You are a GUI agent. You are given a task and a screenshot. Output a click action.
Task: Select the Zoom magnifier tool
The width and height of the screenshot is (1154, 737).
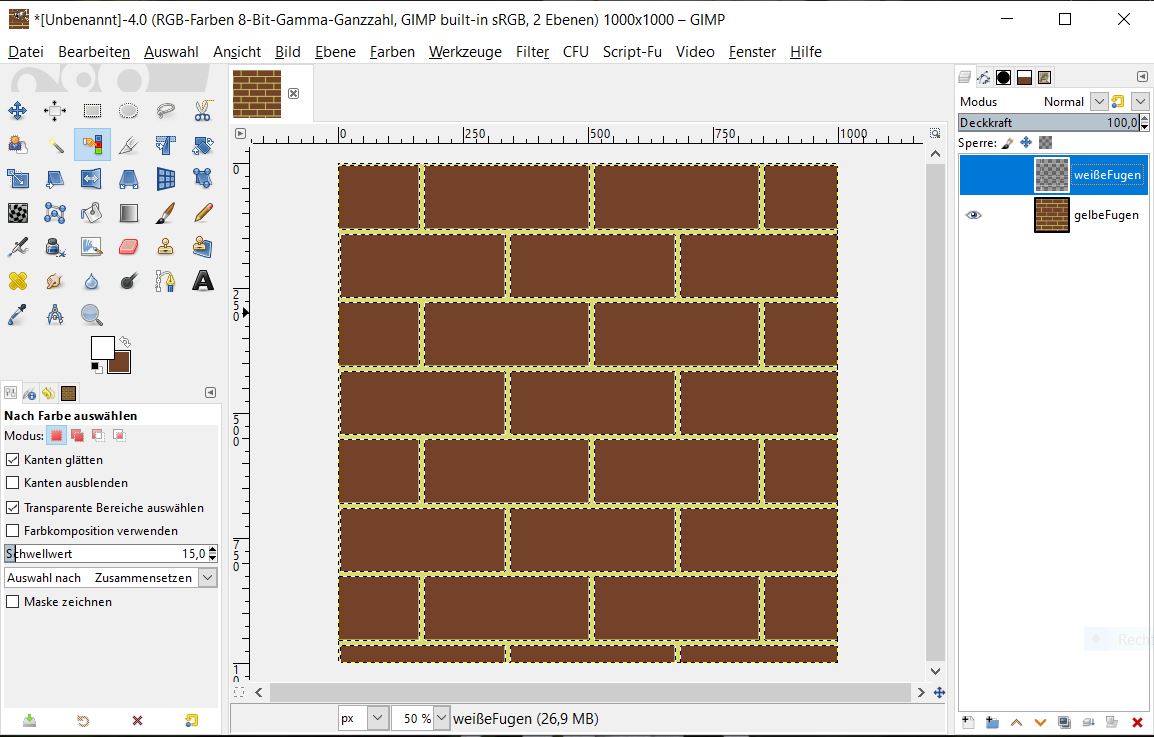point(92,314)
